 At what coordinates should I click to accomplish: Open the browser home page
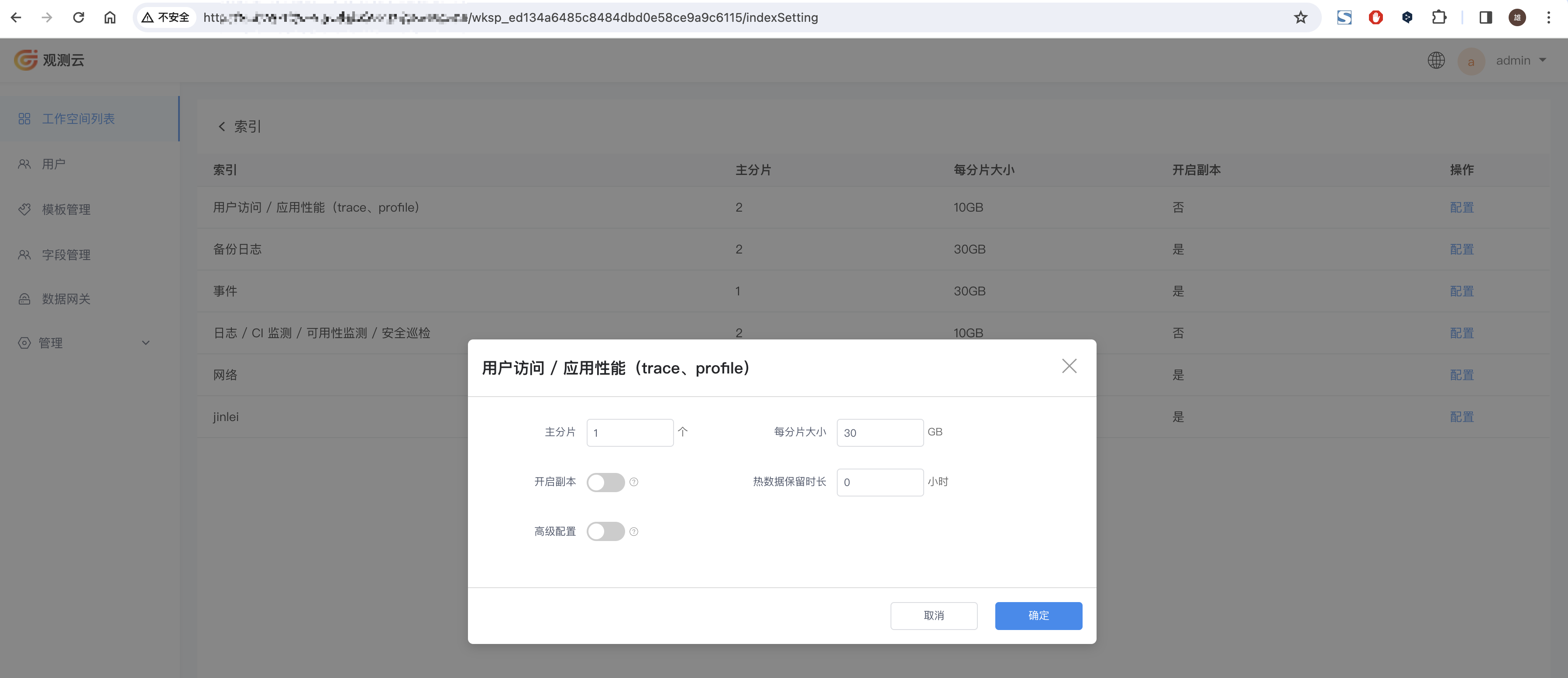click(110, 17)
